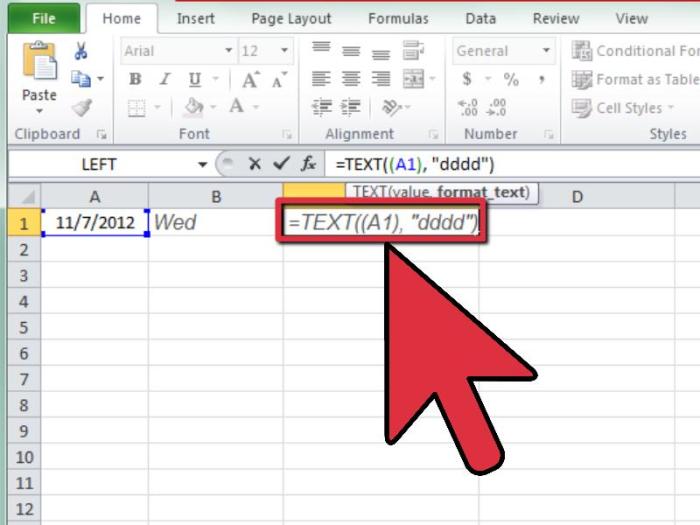Select the Format Painter brush
Image resolution: width=700 pixels, height=525 pixels.
pos(82,108)
